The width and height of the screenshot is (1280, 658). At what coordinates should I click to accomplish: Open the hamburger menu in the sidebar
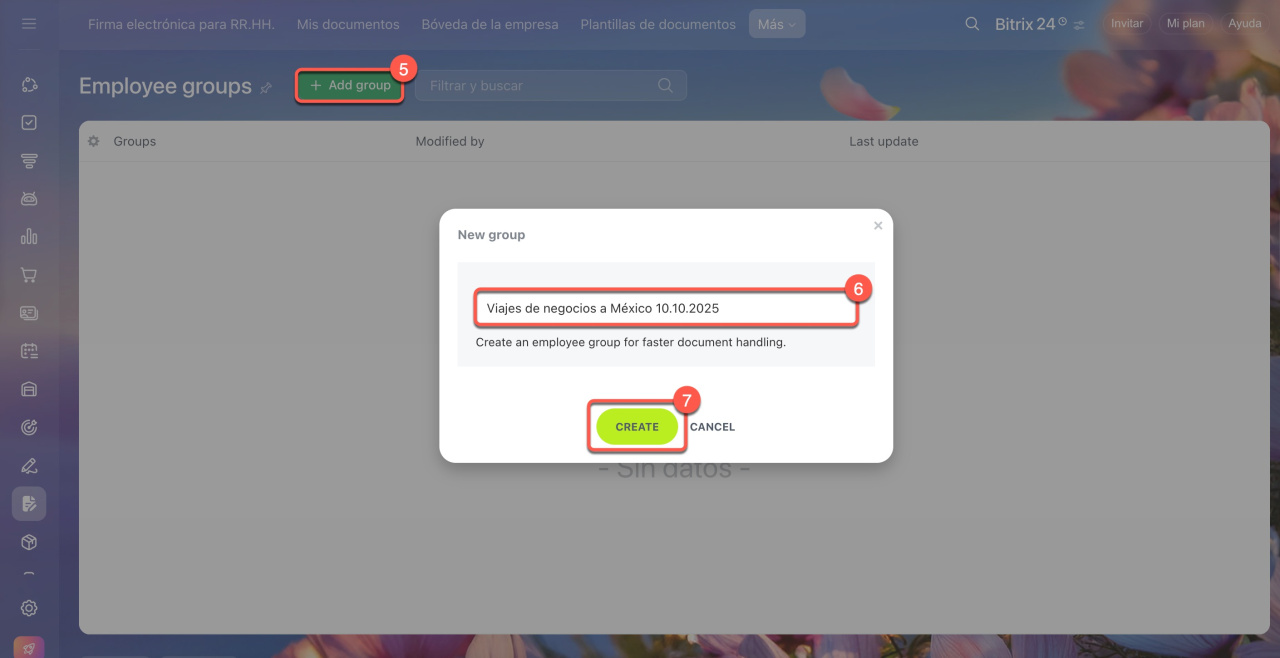click(29, 23)
